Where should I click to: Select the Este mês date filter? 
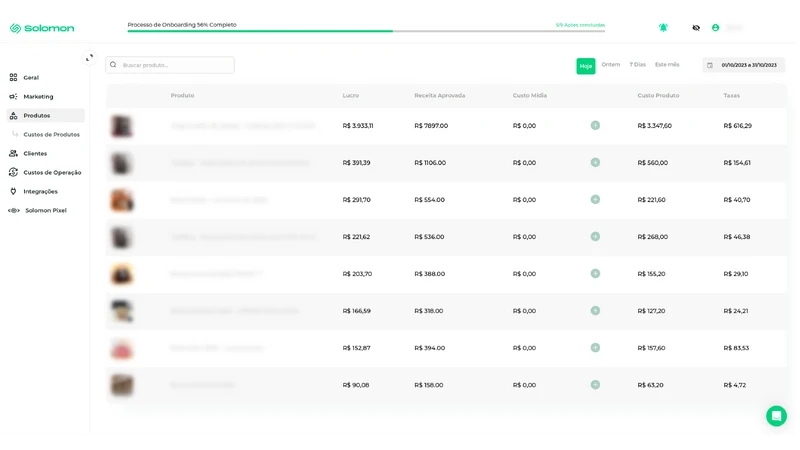(667, 65)
